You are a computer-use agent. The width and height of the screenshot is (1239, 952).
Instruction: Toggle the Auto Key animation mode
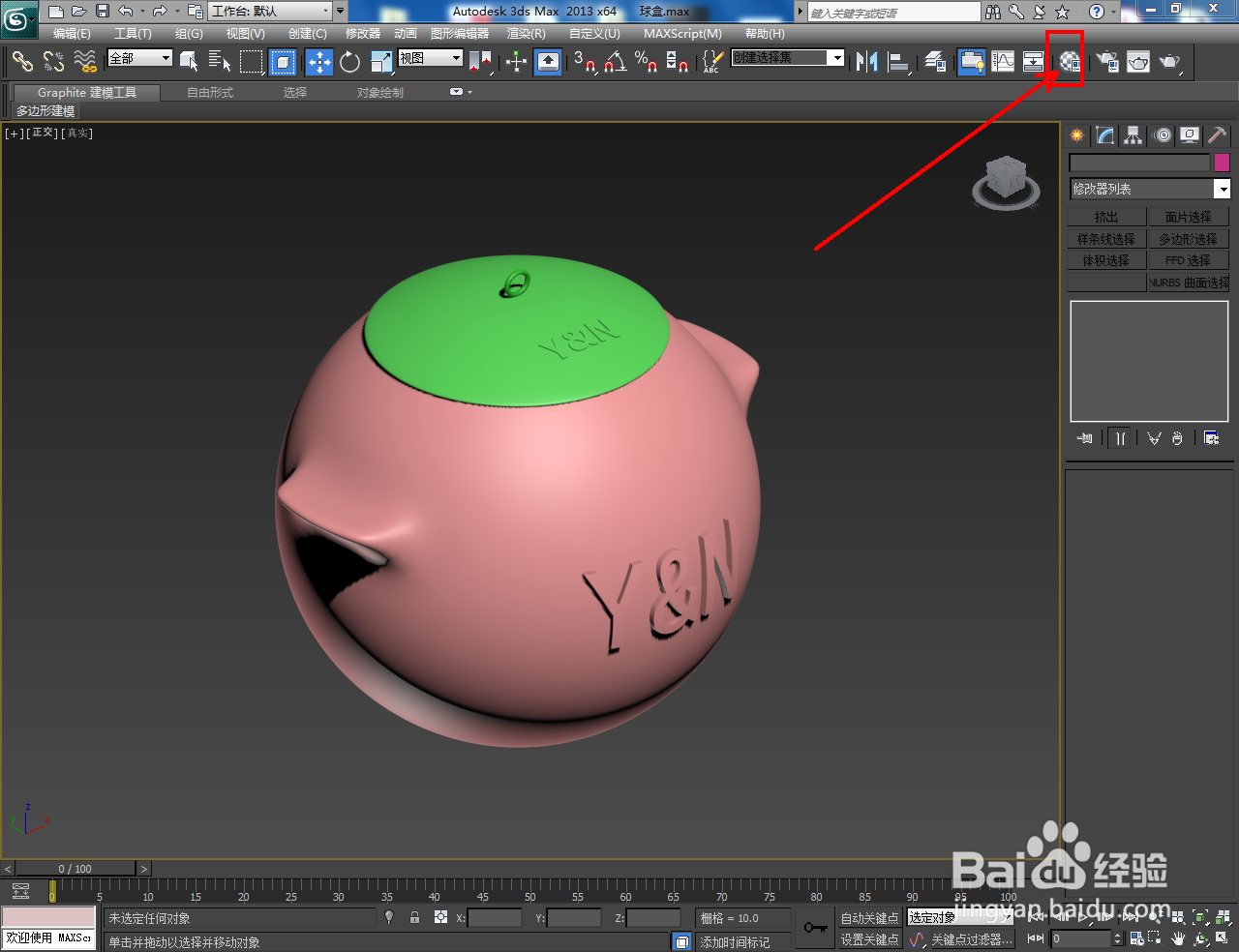tap(868, 917)
